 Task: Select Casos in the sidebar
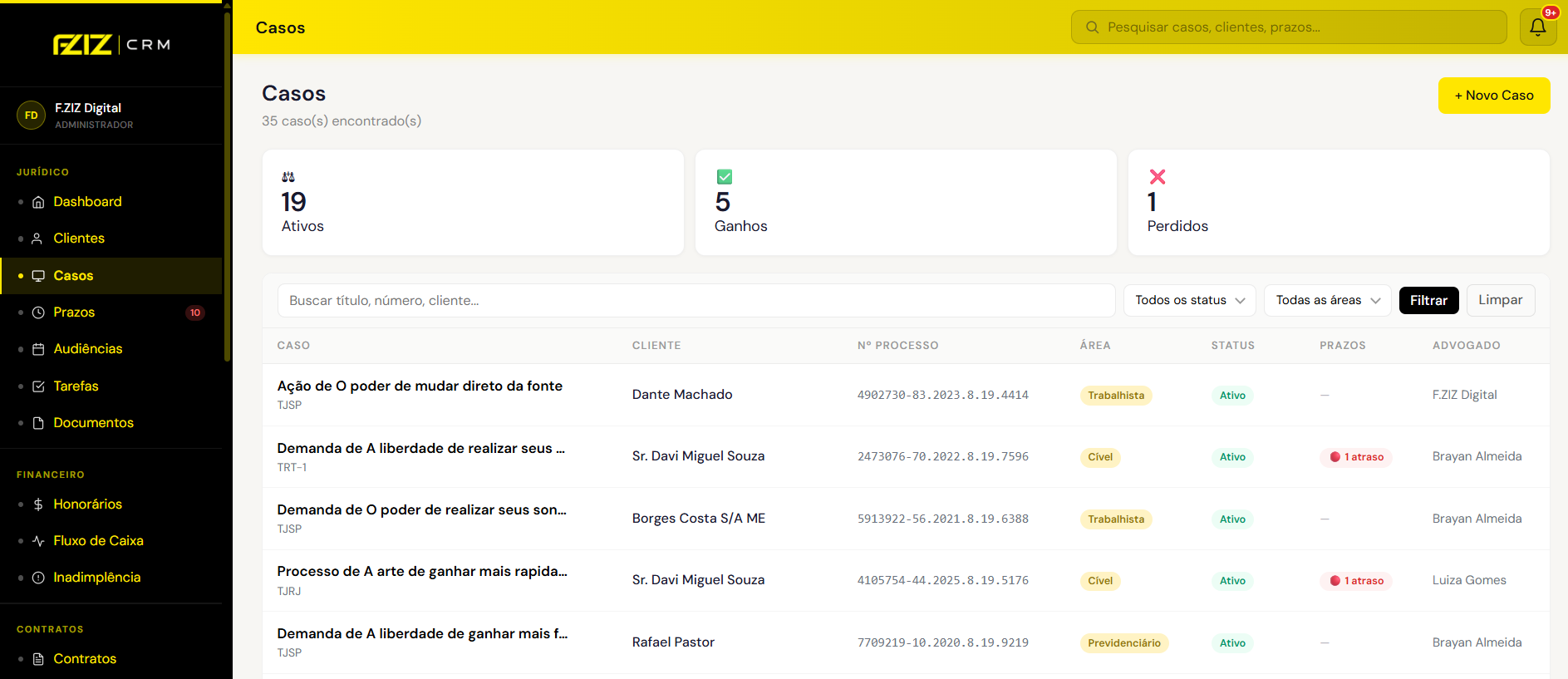111,276
